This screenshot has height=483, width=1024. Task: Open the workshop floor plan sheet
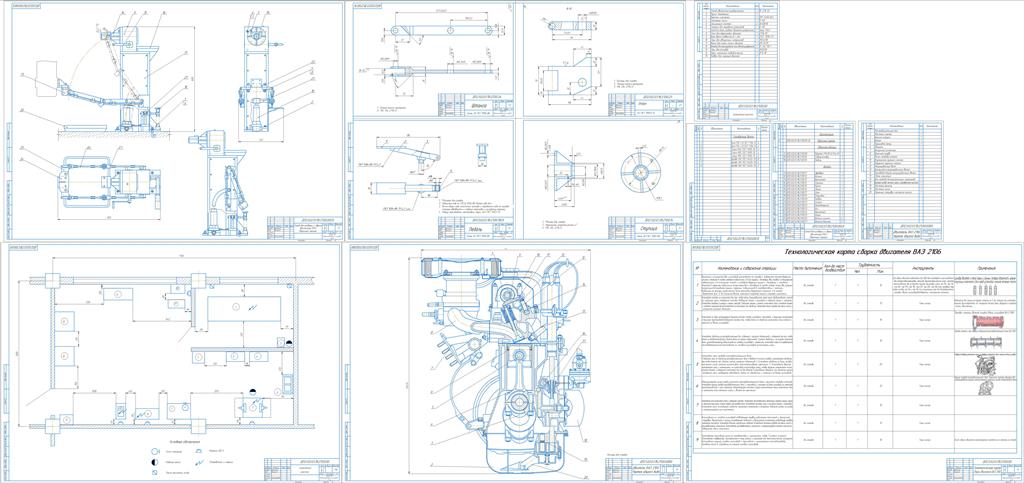click(x=171, y=362)
